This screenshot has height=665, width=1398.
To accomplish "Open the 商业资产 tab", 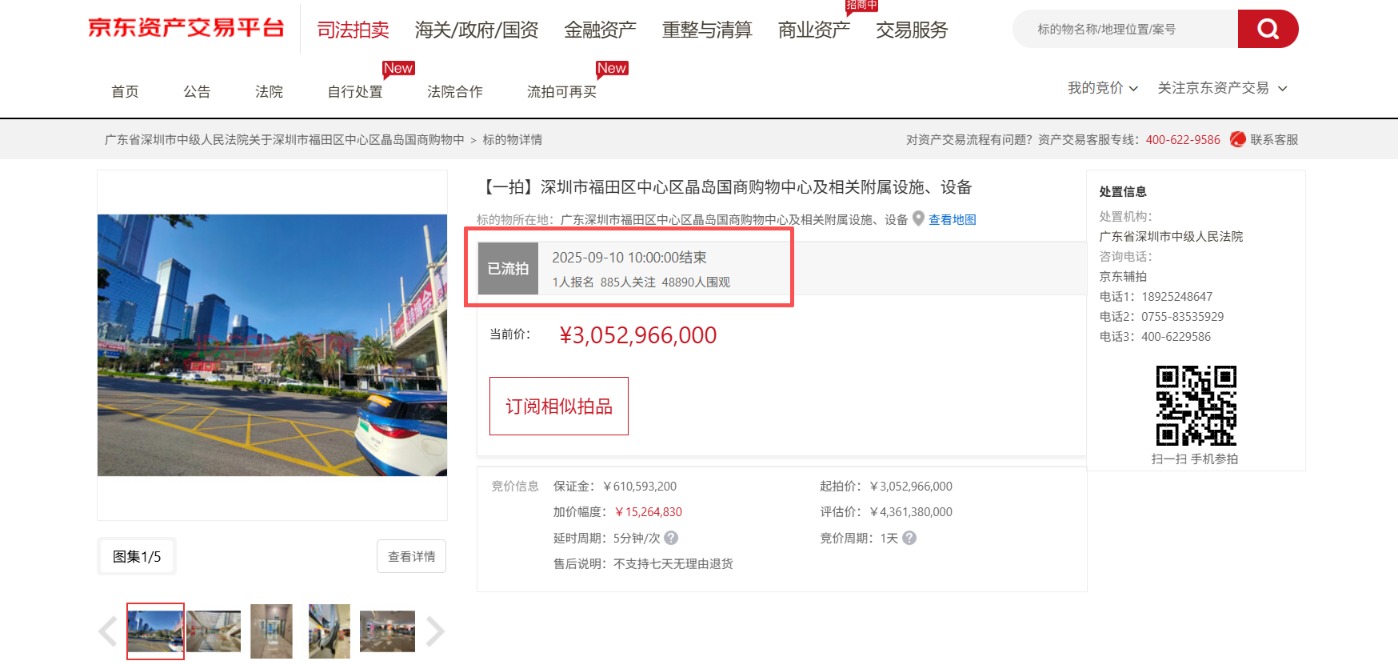I will 814,30.
